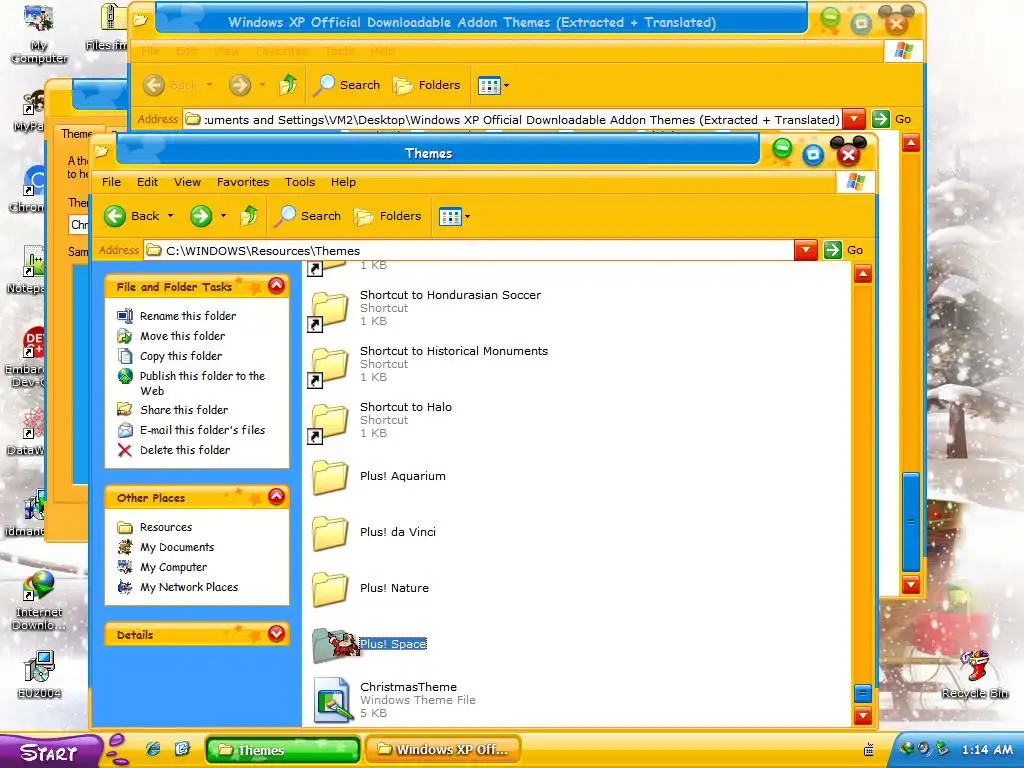Click scrollbar thumb in Themes file list
The height and width of the screenshot is (768, 1024).
(x=863, y=693)
